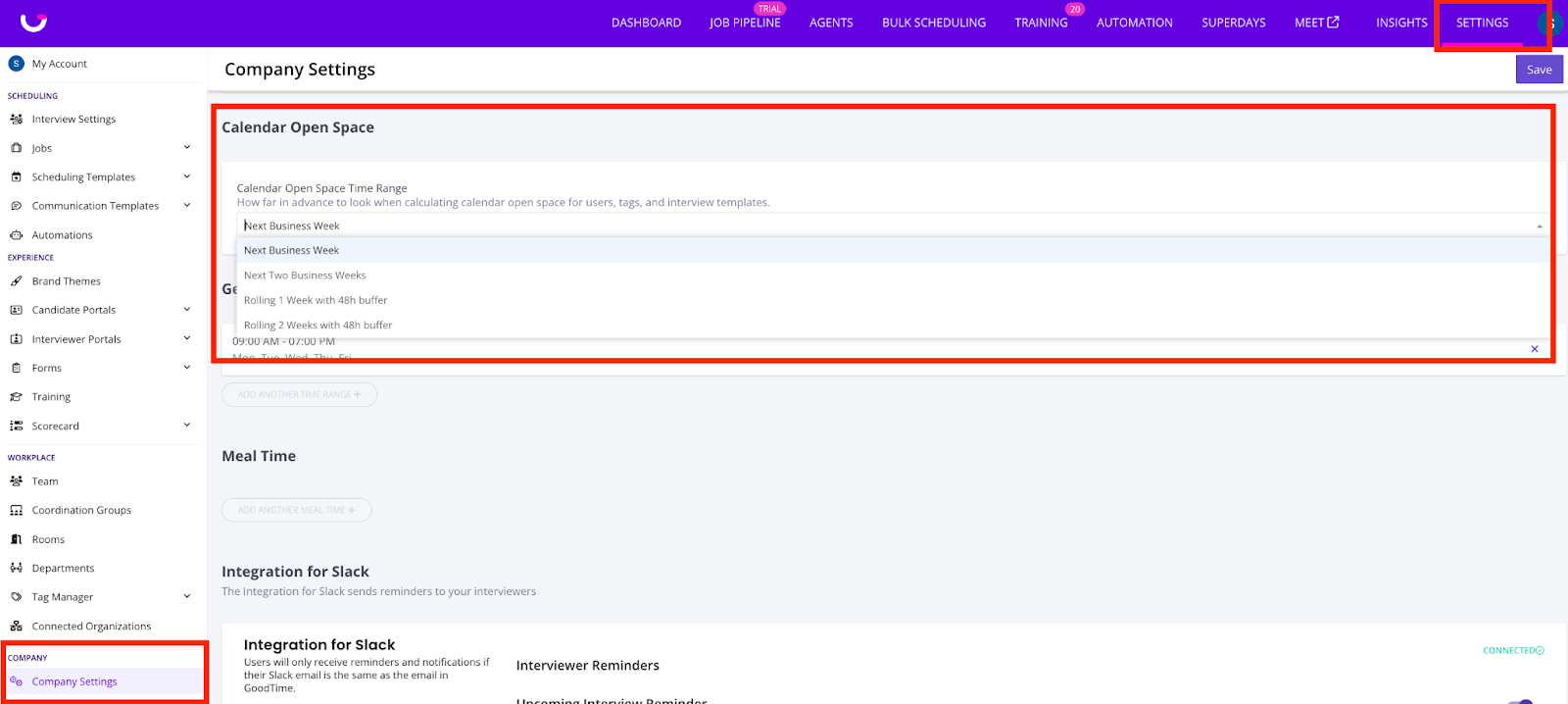The width and height of the screenshot is (1568, 704).
Task: Open Company Settings in the sidebar
Action: pos(74,681)
